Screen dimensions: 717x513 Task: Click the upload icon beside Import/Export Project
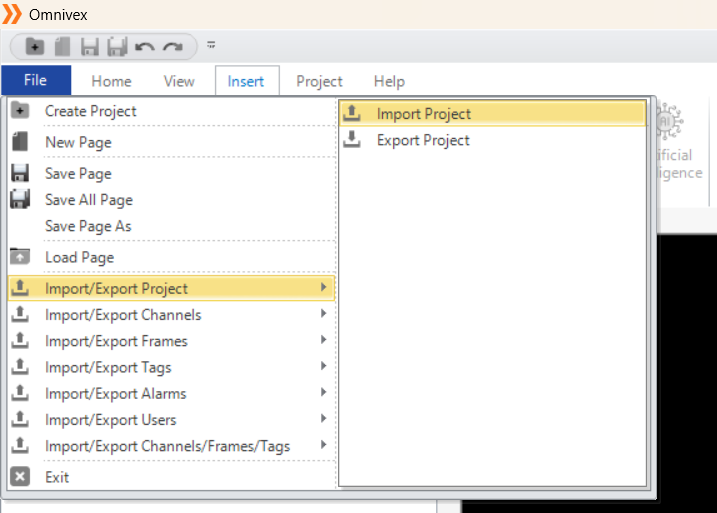pos(20,287)
